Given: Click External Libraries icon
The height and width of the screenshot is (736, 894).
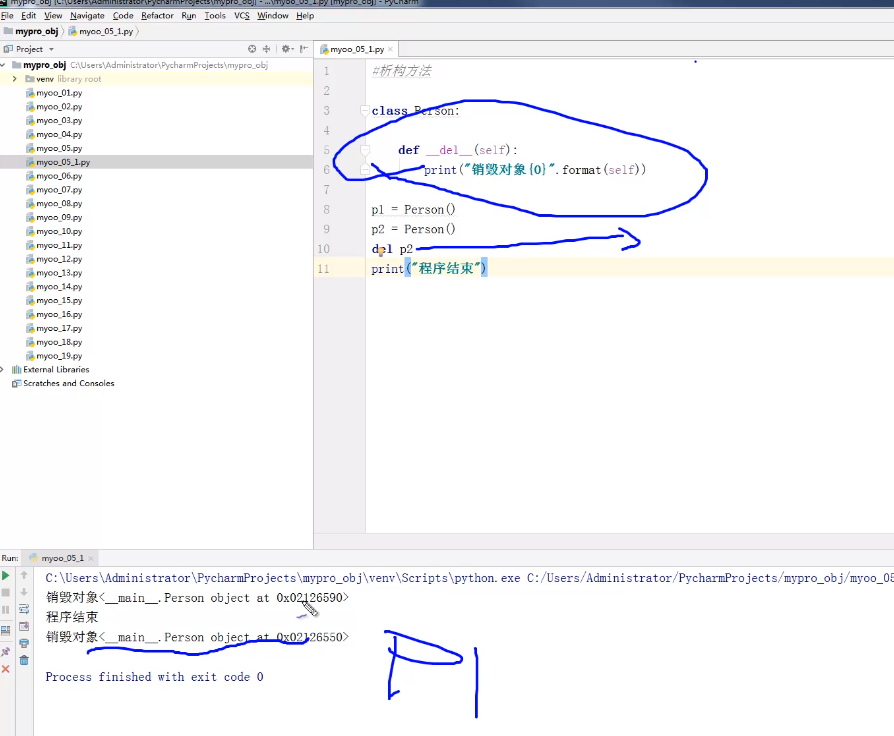Looking at the screenshot, I should coord(17,369).
